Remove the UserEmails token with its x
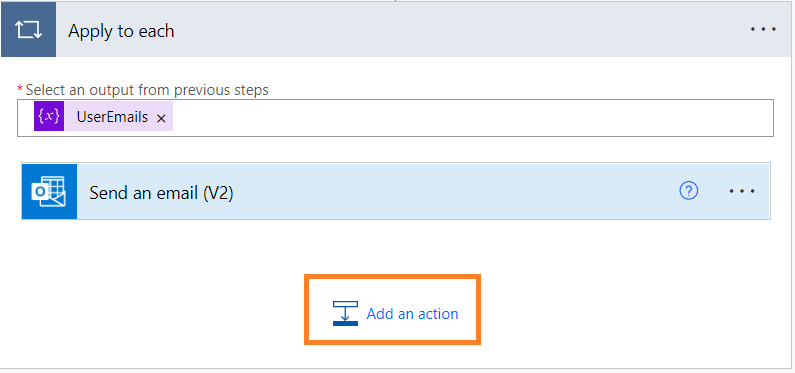The height and width of the screenshot is (373, 795). [x=161, y=118]
